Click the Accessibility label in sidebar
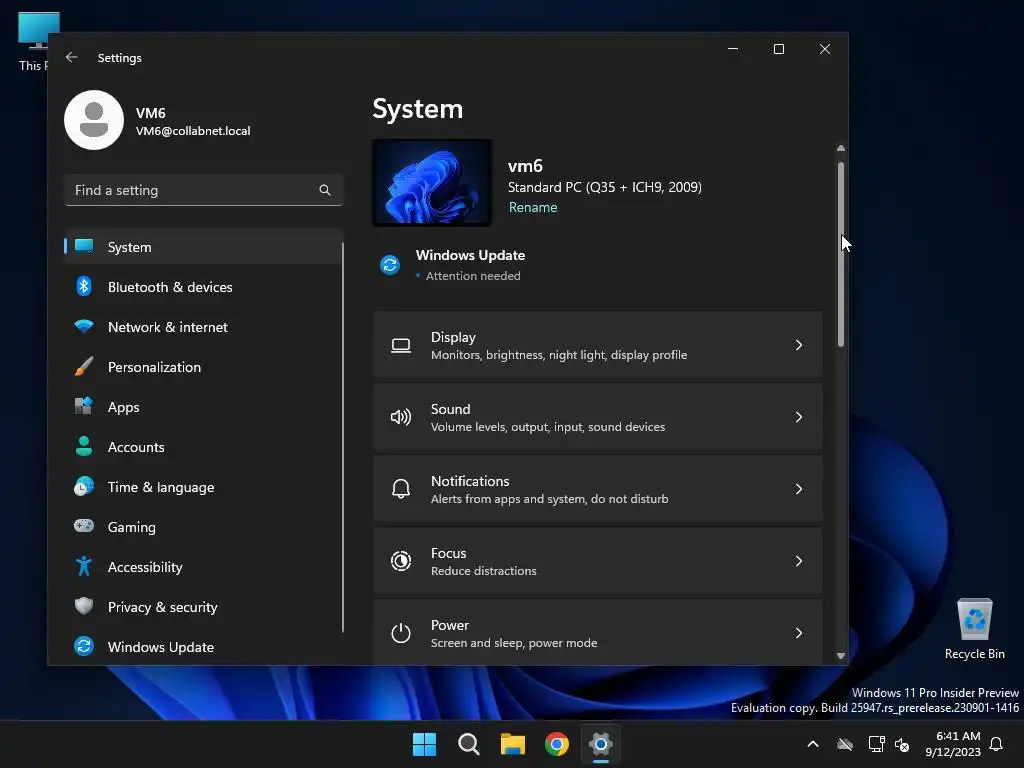 coord(145,567)
